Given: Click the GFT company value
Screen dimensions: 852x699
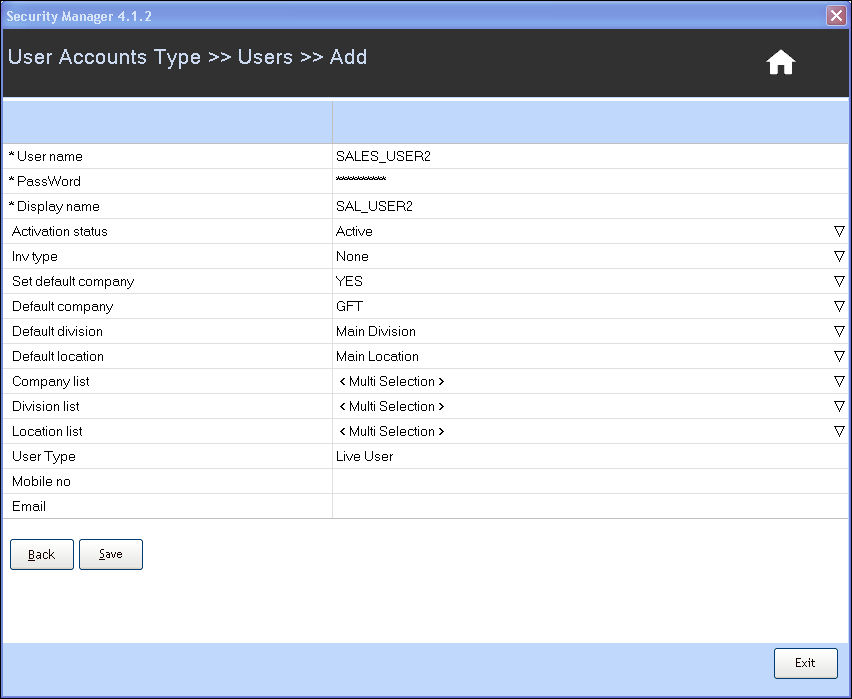Looking at the screenshot, I should click(x=349, y=307).
